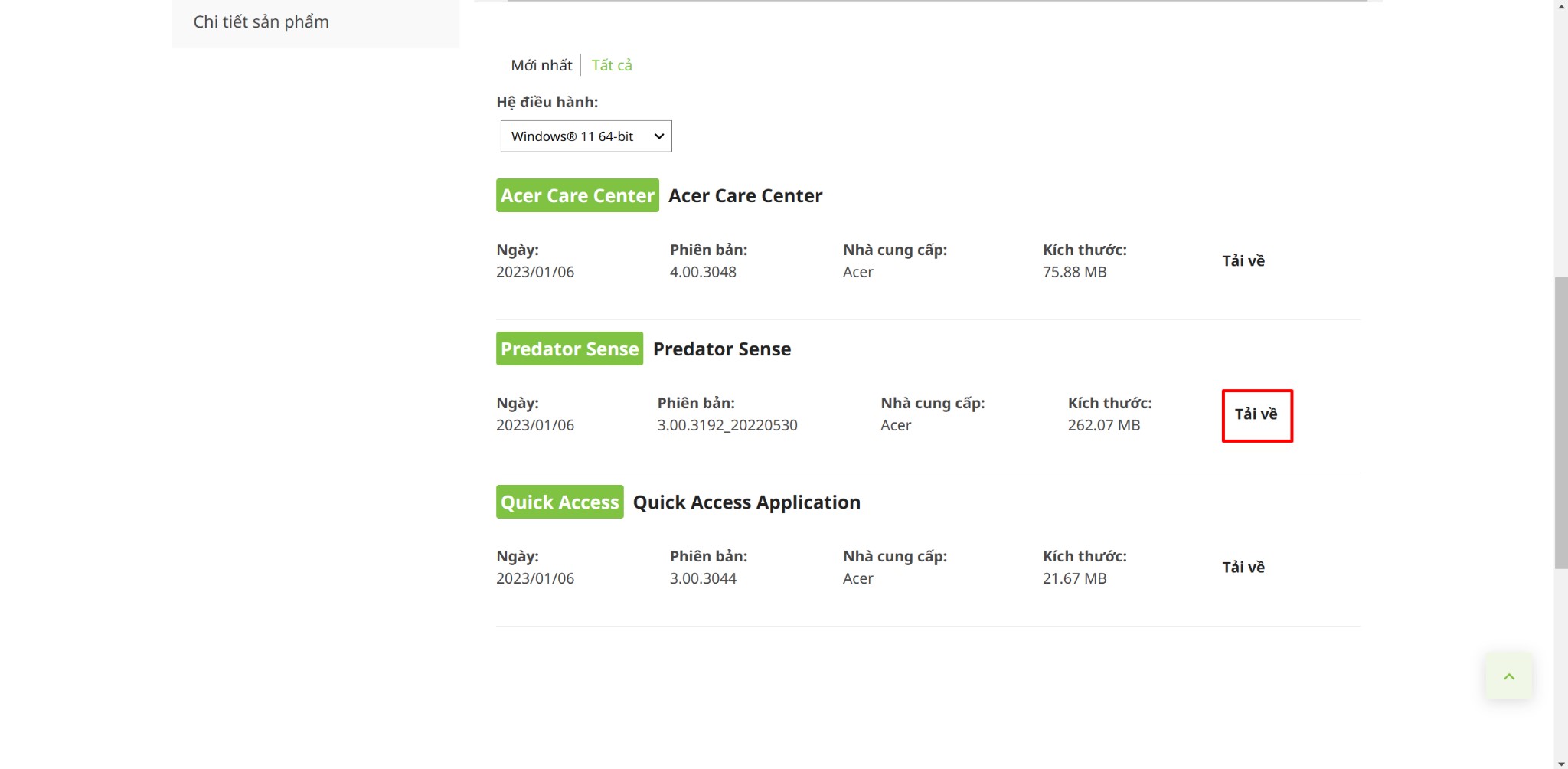Switch to the Tất cả tab
Image resolution: width=1568 pixels, height=769 pixels.
click(612, 66)
